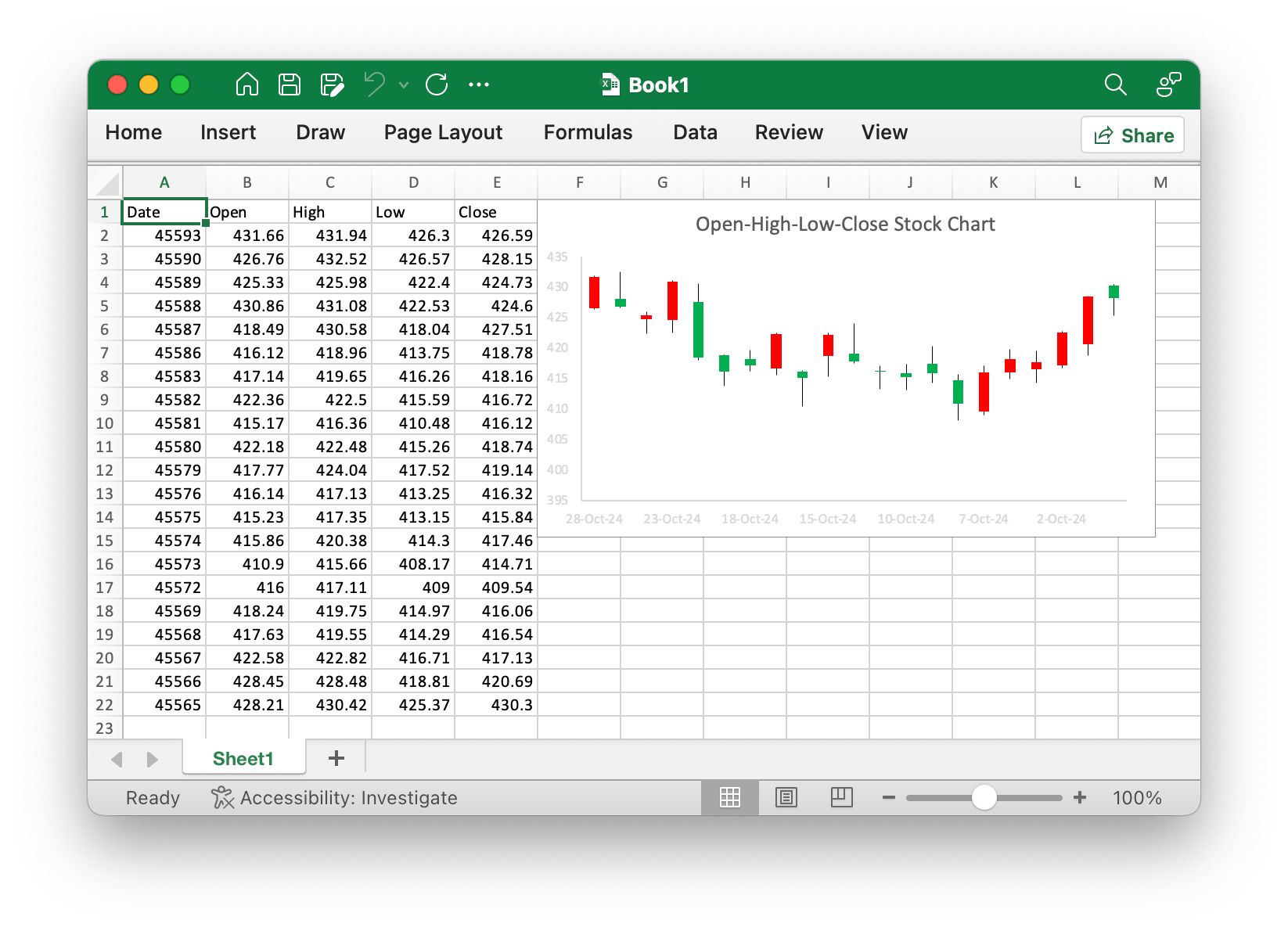Switch to Normal view grid icon

(730, 797)
